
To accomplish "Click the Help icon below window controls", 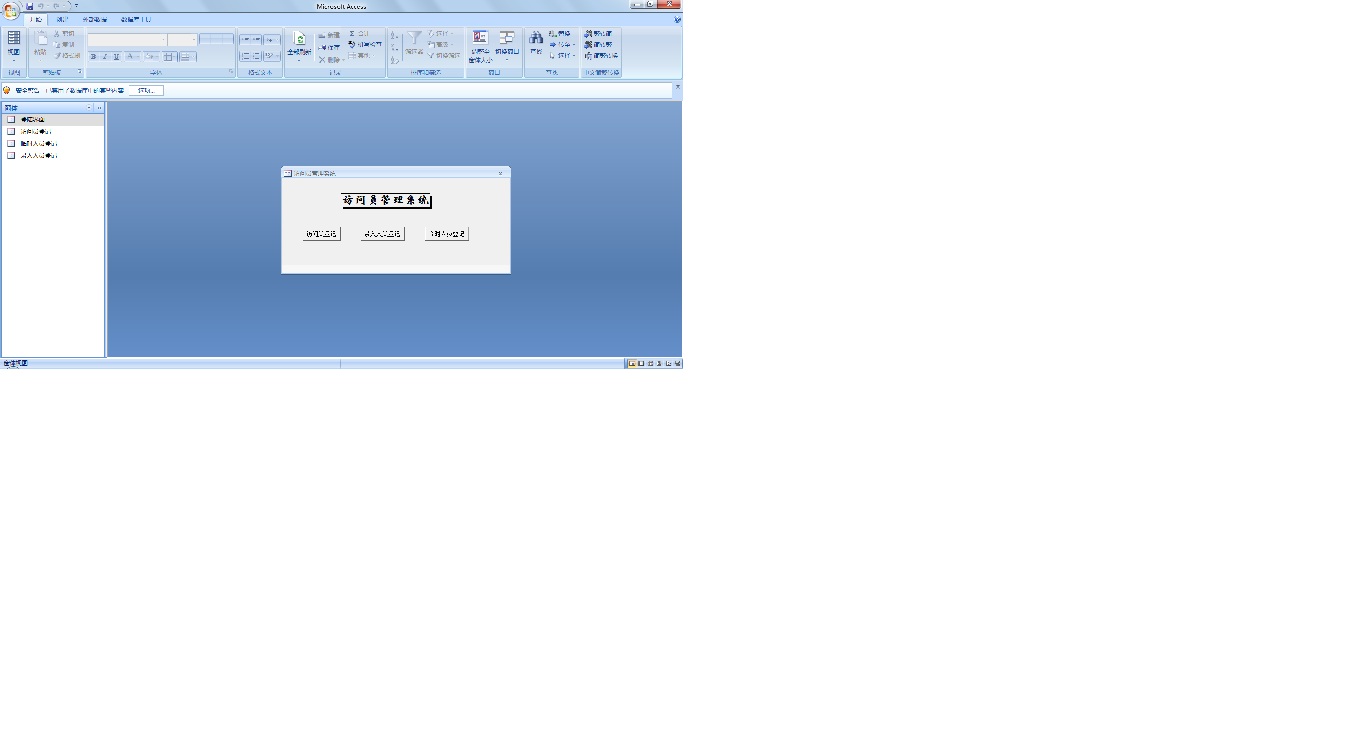I will (x=677, y=19).
